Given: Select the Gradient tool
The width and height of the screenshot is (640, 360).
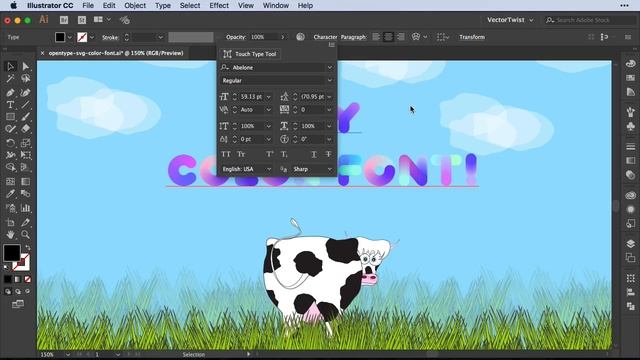Looking at the screenshot, I should pyautogui.click(x=25, y=181).
